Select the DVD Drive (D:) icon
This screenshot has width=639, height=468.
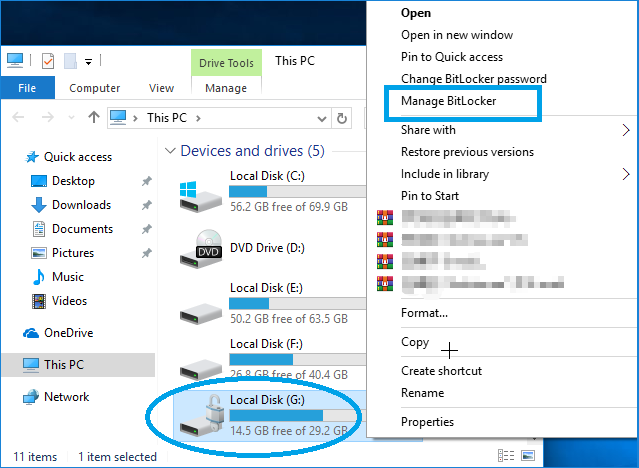coord(201,248)
